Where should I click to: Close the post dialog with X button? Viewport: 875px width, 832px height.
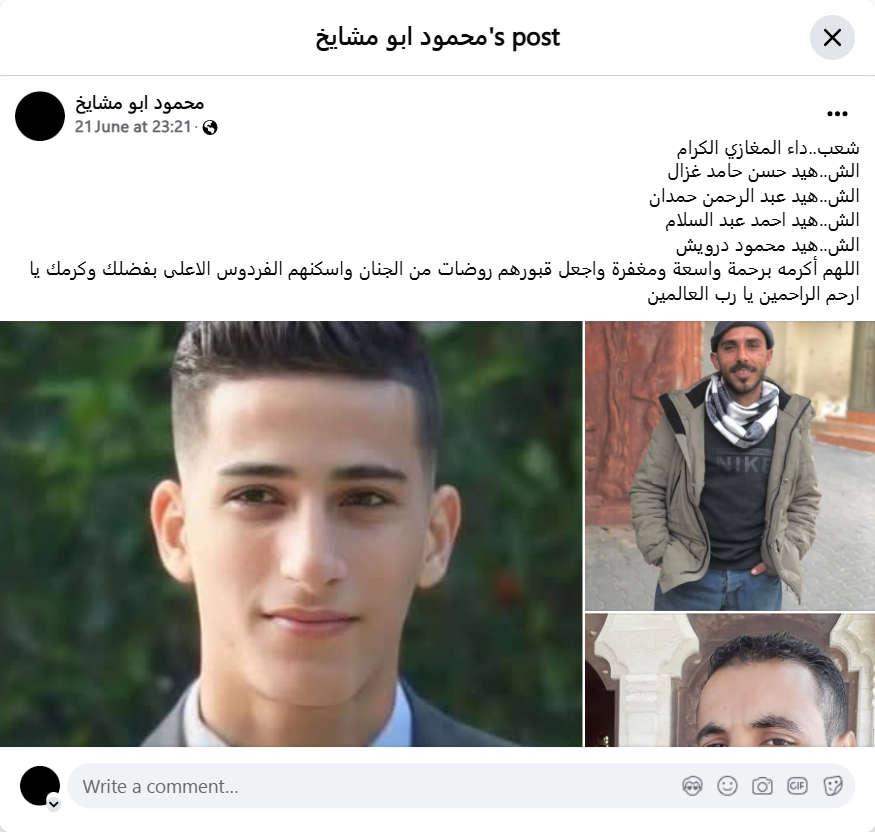click(832, 38)
